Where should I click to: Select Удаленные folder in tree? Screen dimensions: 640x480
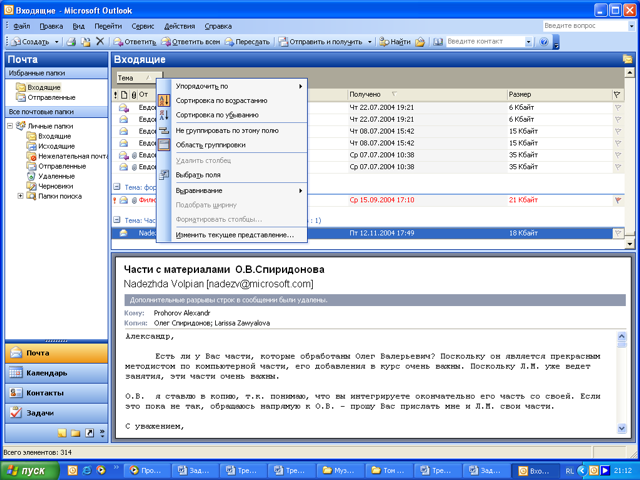(x=51, y=176)
